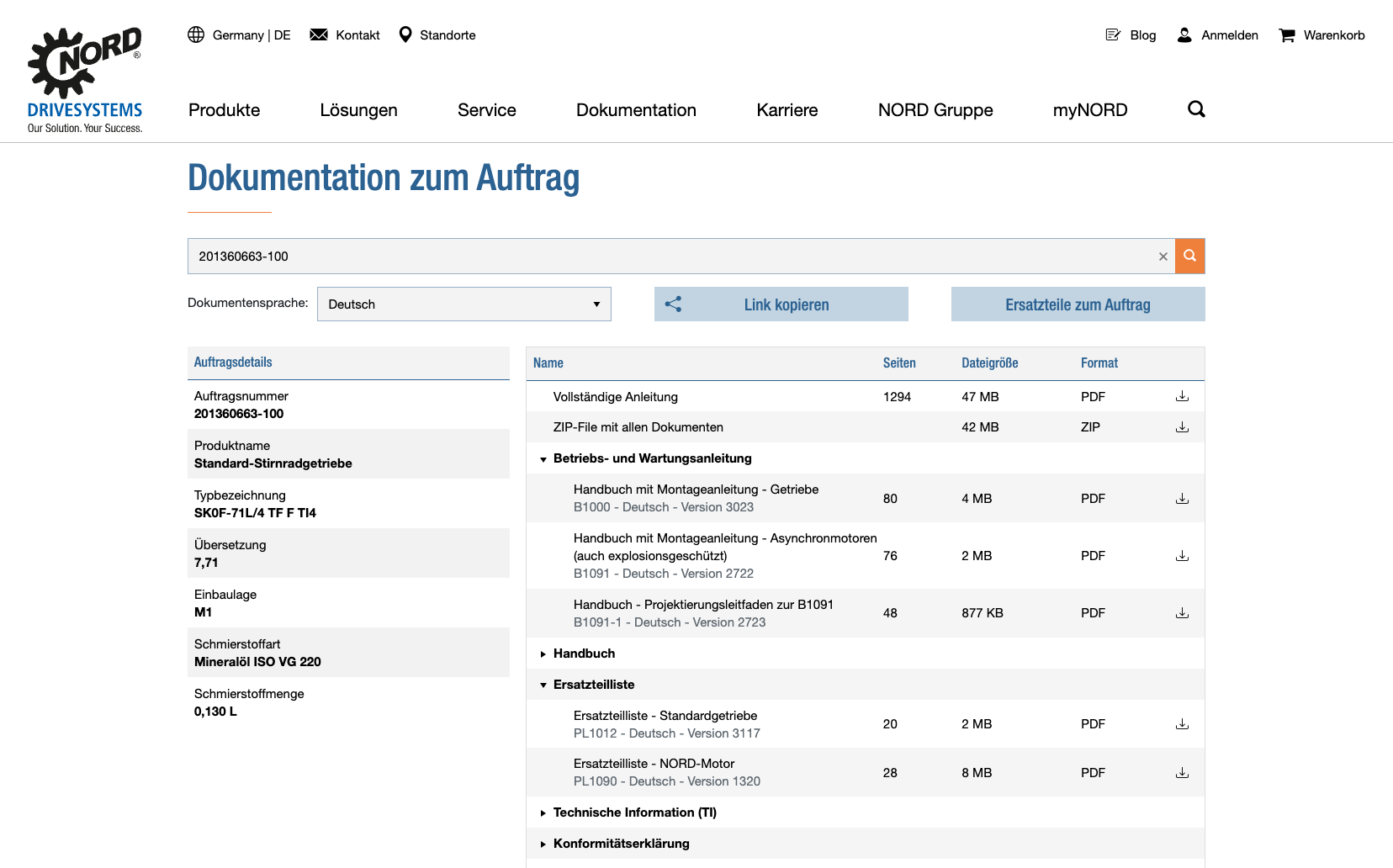Click Handbuch mit Montageanleitung - Getriebe
The width and height of the screenshot is (1393, 868).
pyautogui.click(x=696, y=490)
